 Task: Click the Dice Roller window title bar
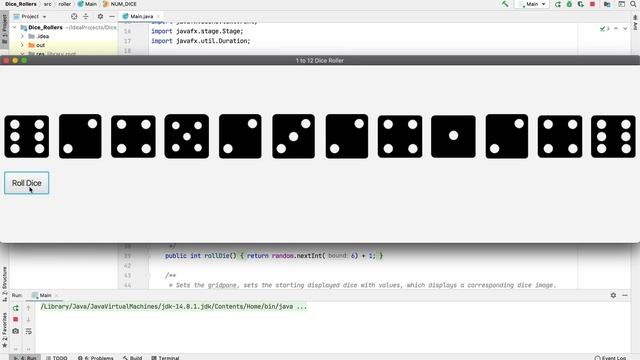pos(320,60)
